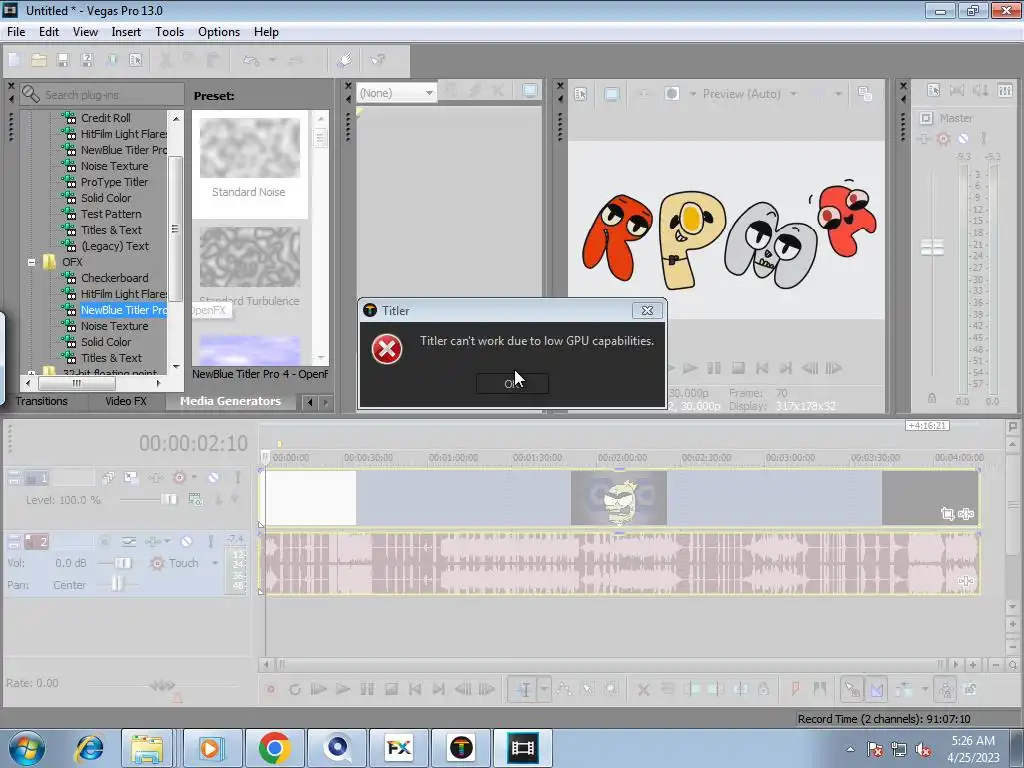Adjust the video track Level slider
The width and height of the screenshot is (1024, 768).
(168, 500)
